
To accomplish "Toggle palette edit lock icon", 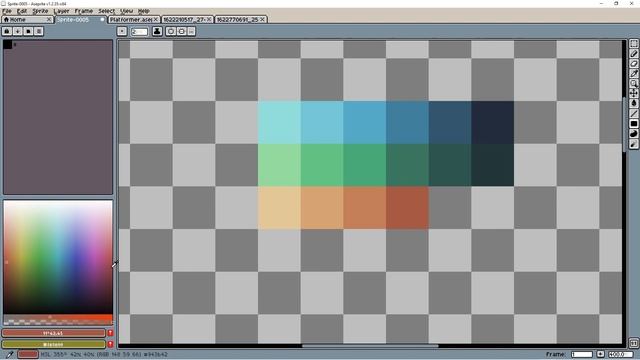I will tap(7, 31).
